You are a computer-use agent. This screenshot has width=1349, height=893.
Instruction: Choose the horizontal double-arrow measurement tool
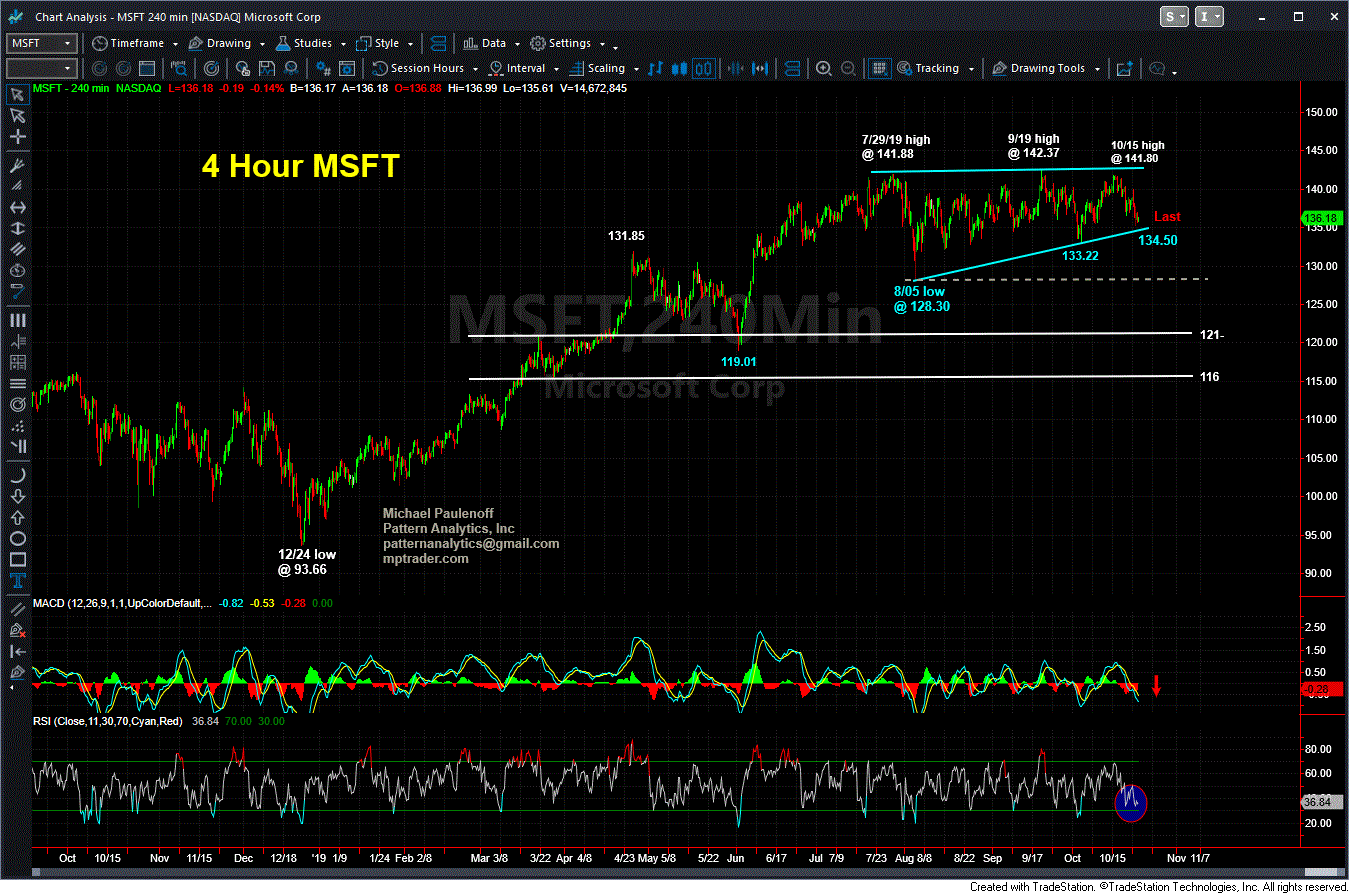tap(17, 207)
